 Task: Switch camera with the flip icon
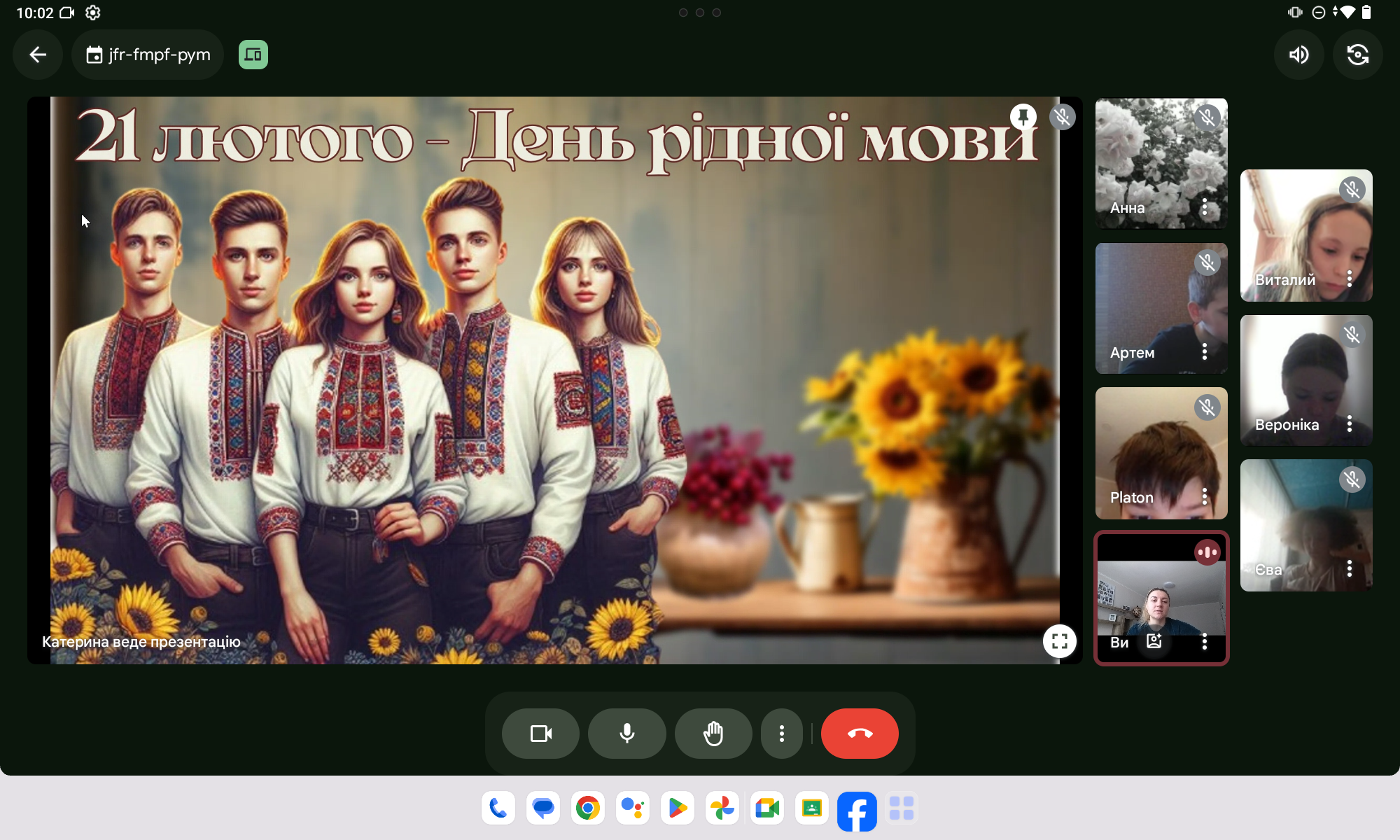(x=1357, y=55)
